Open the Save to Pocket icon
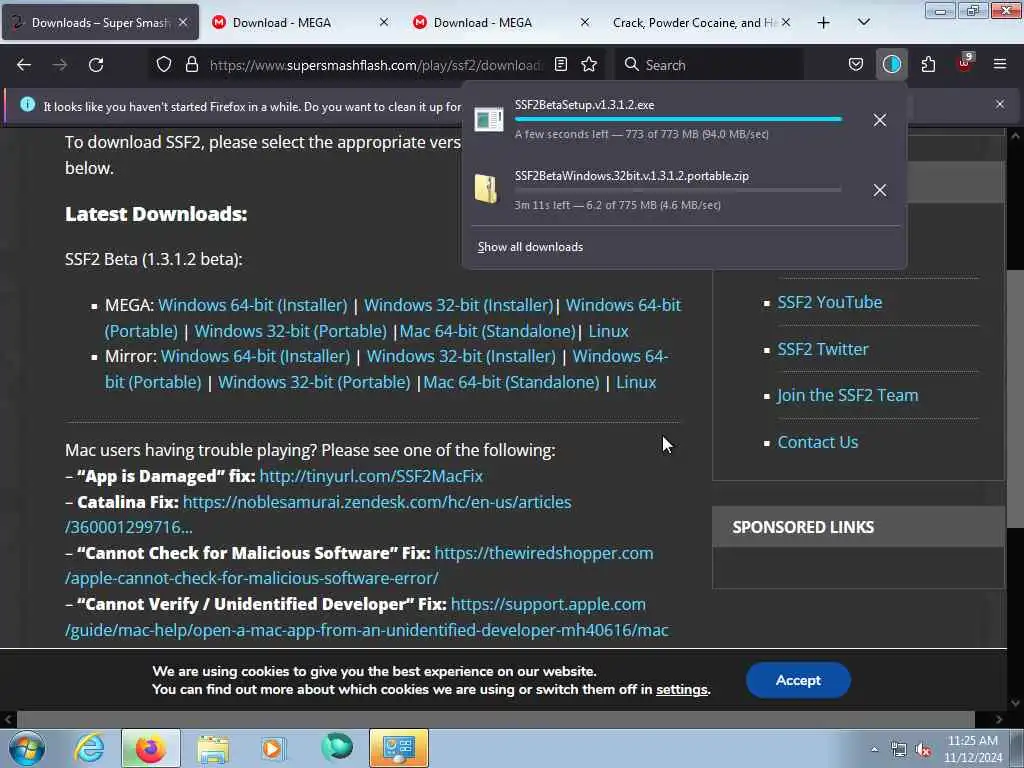The image size is (1024, 768). click(856, 65)
